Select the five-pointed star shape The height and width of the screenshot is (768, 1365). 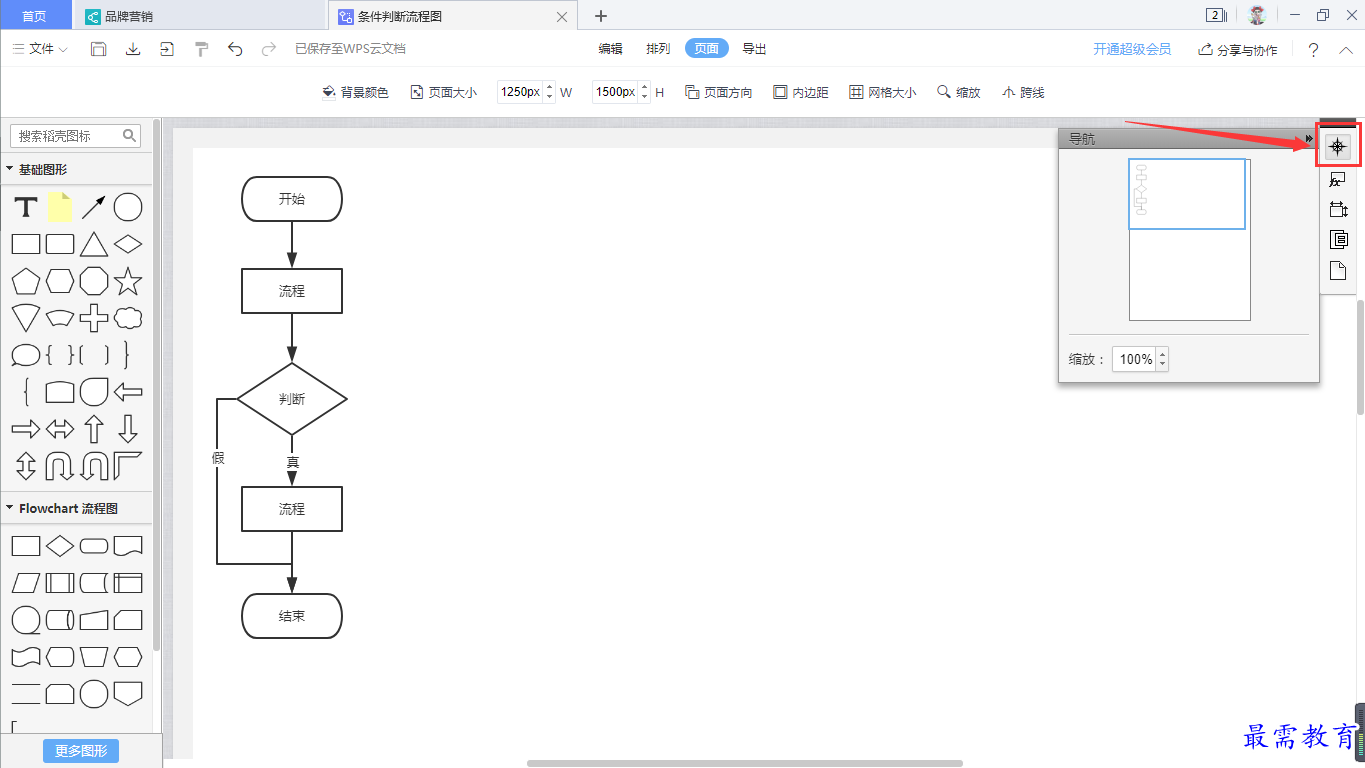pos(128,281)
